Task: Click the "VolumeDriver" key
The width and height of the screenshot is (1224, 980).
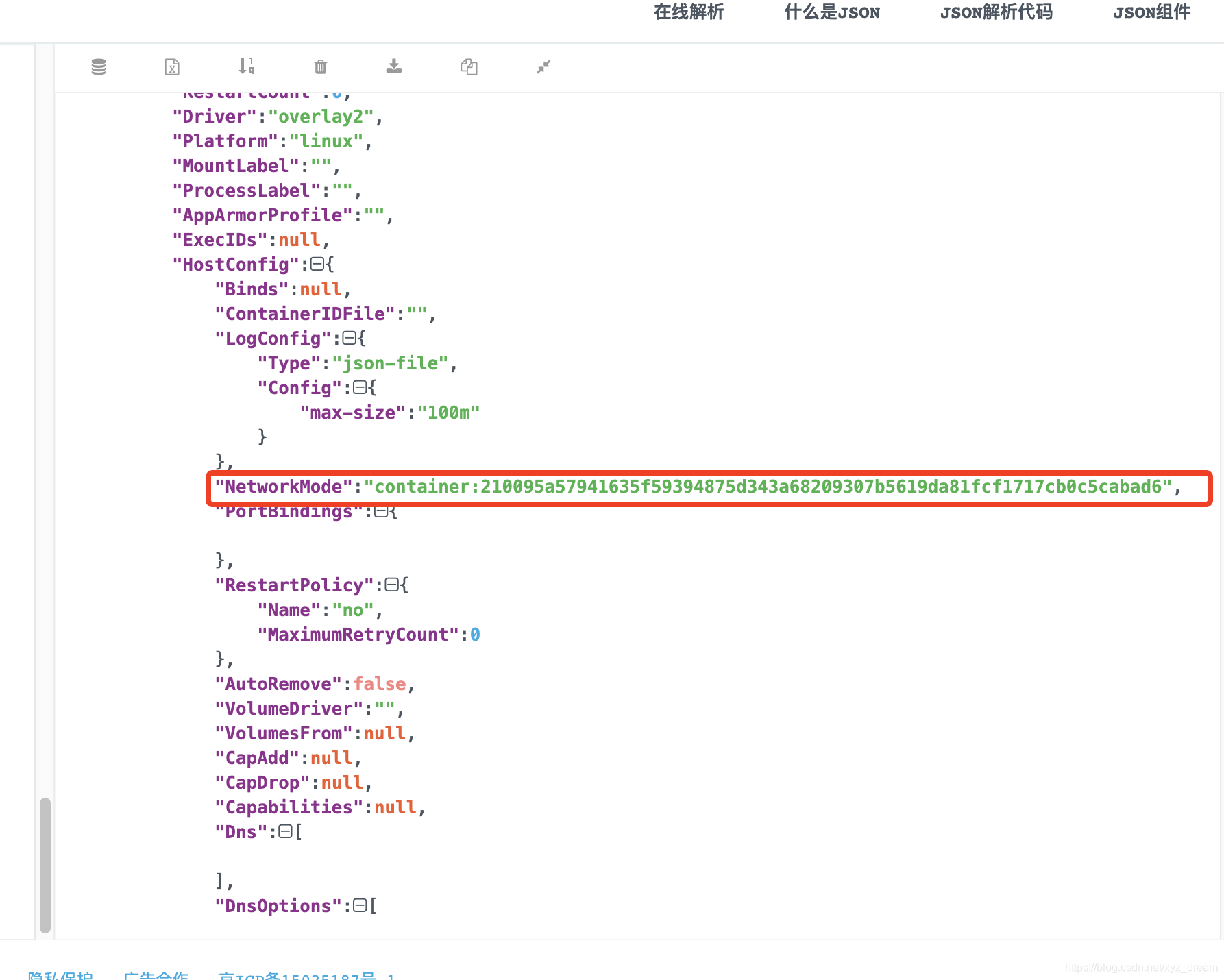Action: click(289, 709)
